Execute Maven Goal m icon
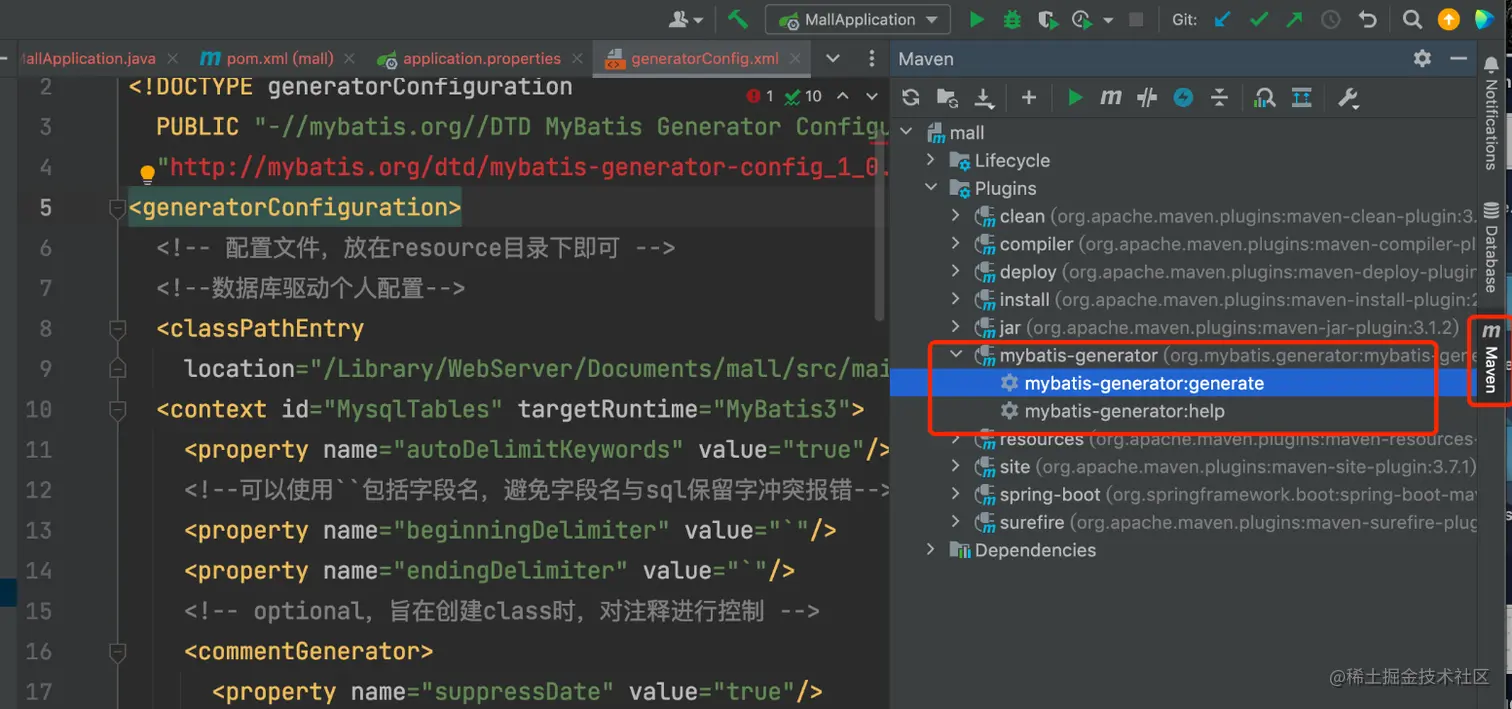 tap(1111, 97)
